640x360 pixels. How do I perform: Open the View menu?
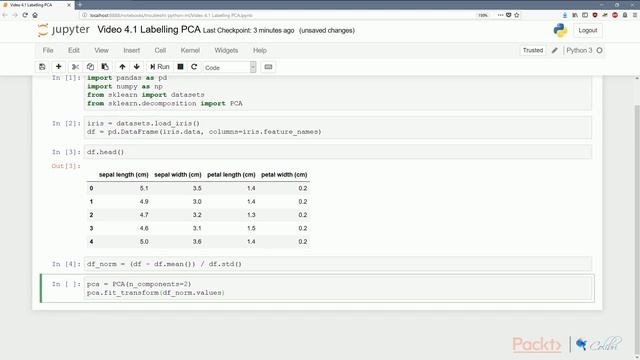click(x=101, y=51)
